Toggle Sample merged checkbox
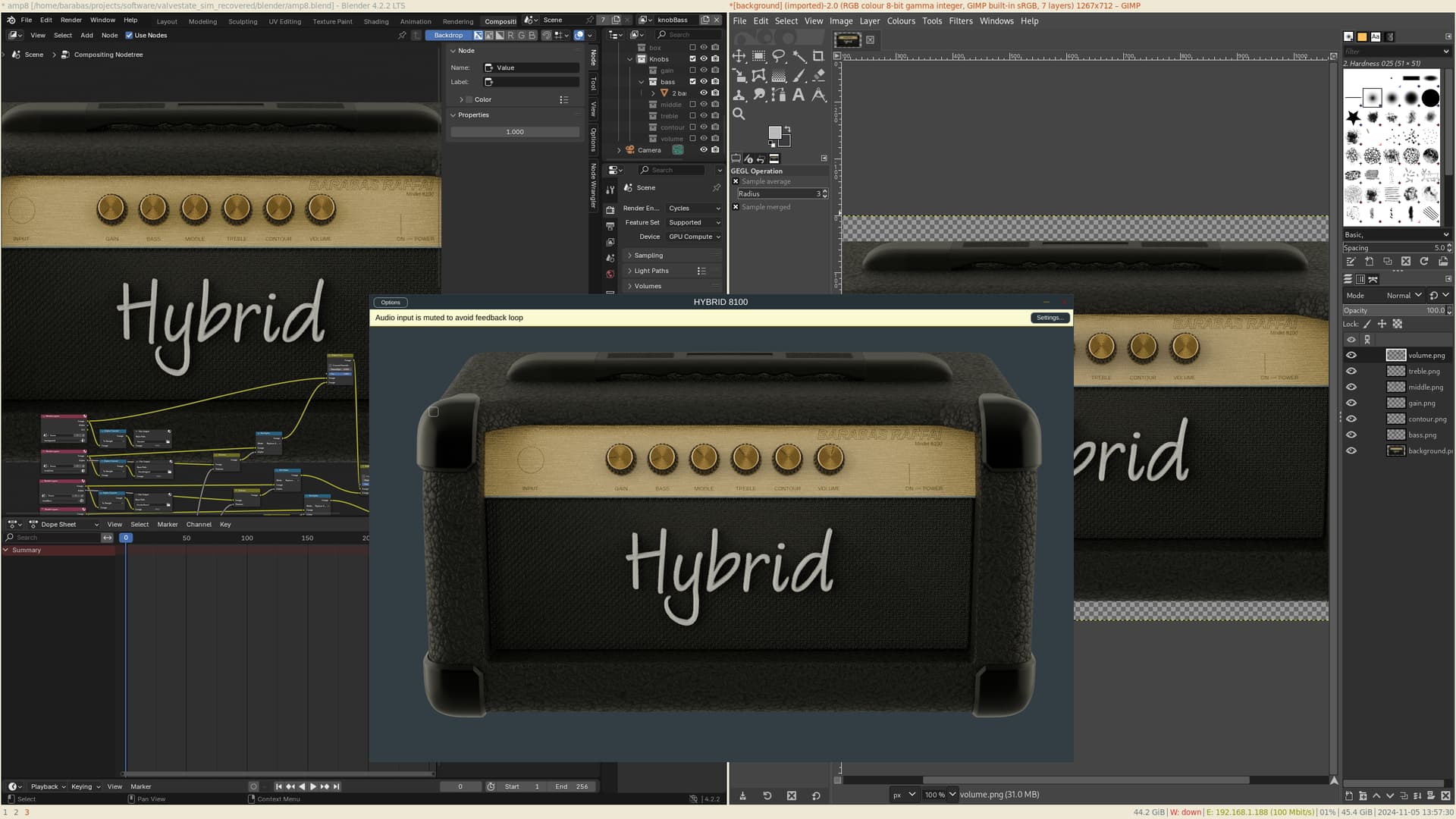This screenshot has height=819, width=1456. pyautogui.click(x=736, y=207)
